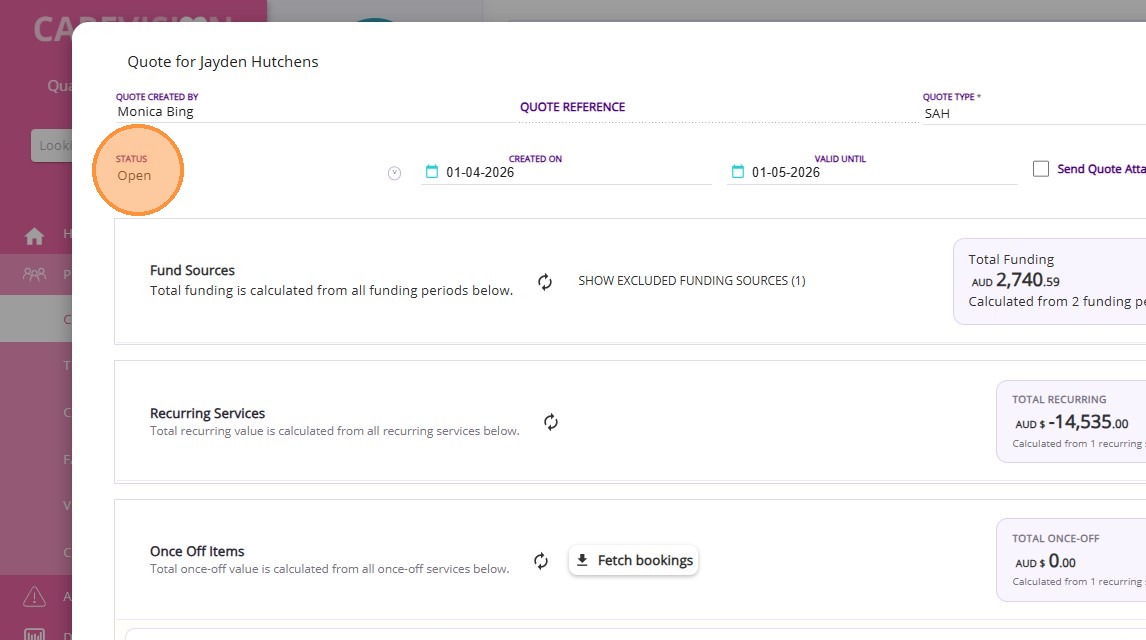Refresh the Once Off Items section
This screenshot has width=1146, height=640.
[541, 561]
